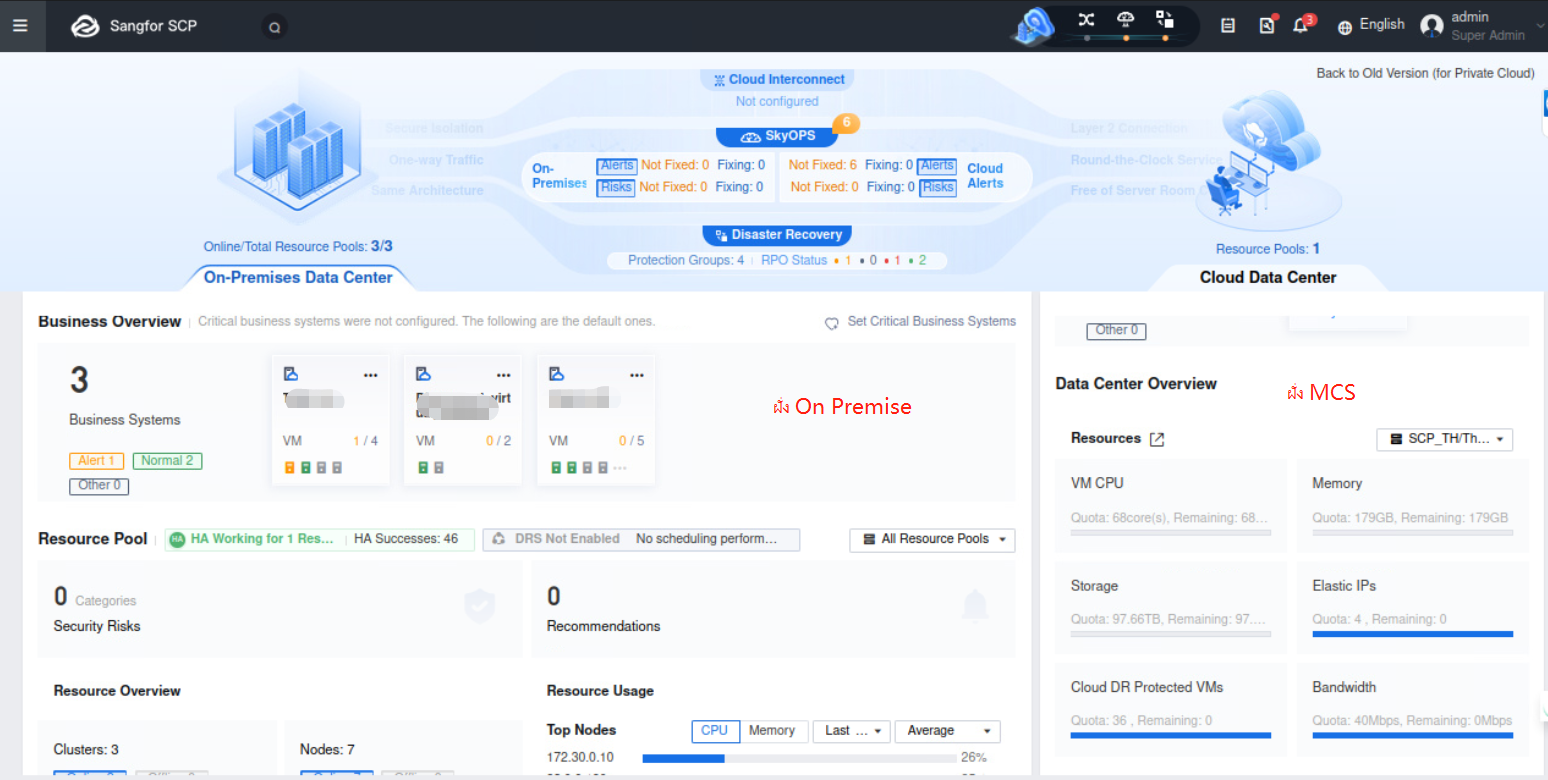Click the bell icon in Recommendations card
The image size is (1548, 780).
[x=975, y=606]
